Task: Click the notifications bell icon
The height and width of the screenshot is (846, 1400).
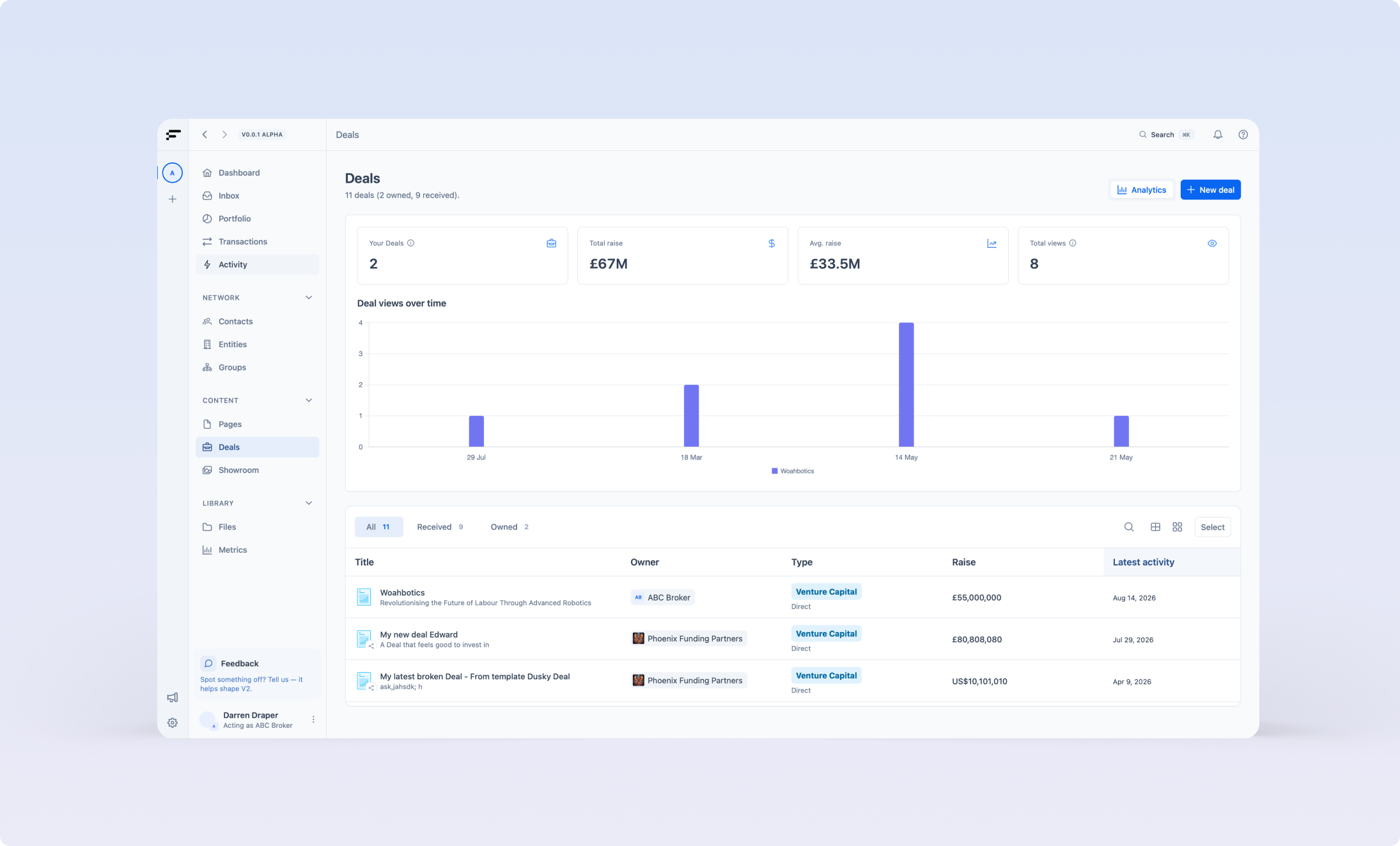Action: tap(1218, 135)
